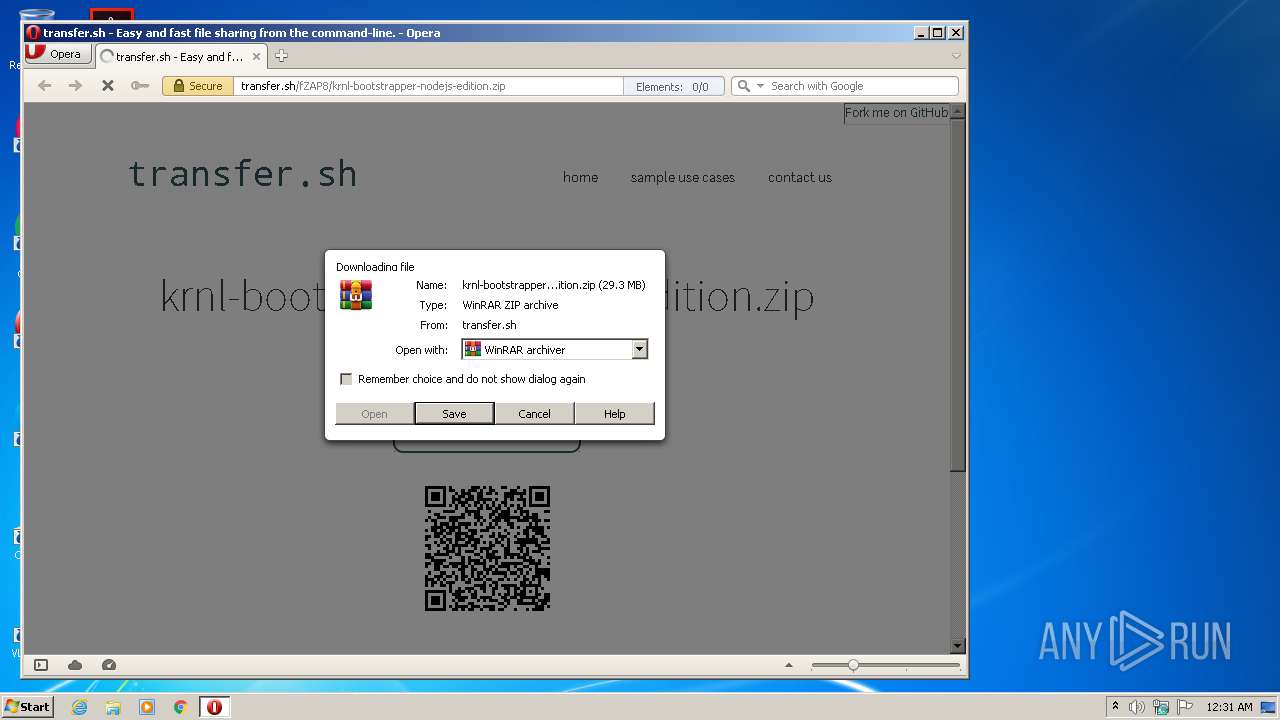1280x720 pixels.
Task: Launch Google Chrome from taskbar
Action: point(181,707)
